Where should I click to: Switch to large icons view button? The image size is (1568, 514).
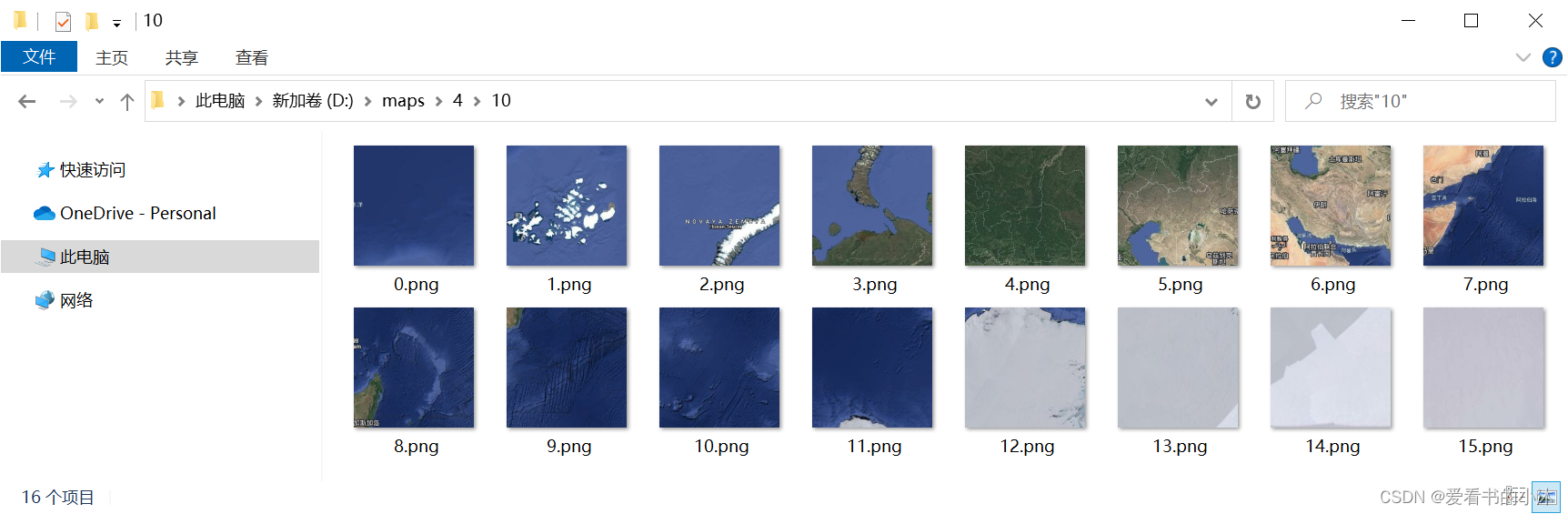(1545, 497)
